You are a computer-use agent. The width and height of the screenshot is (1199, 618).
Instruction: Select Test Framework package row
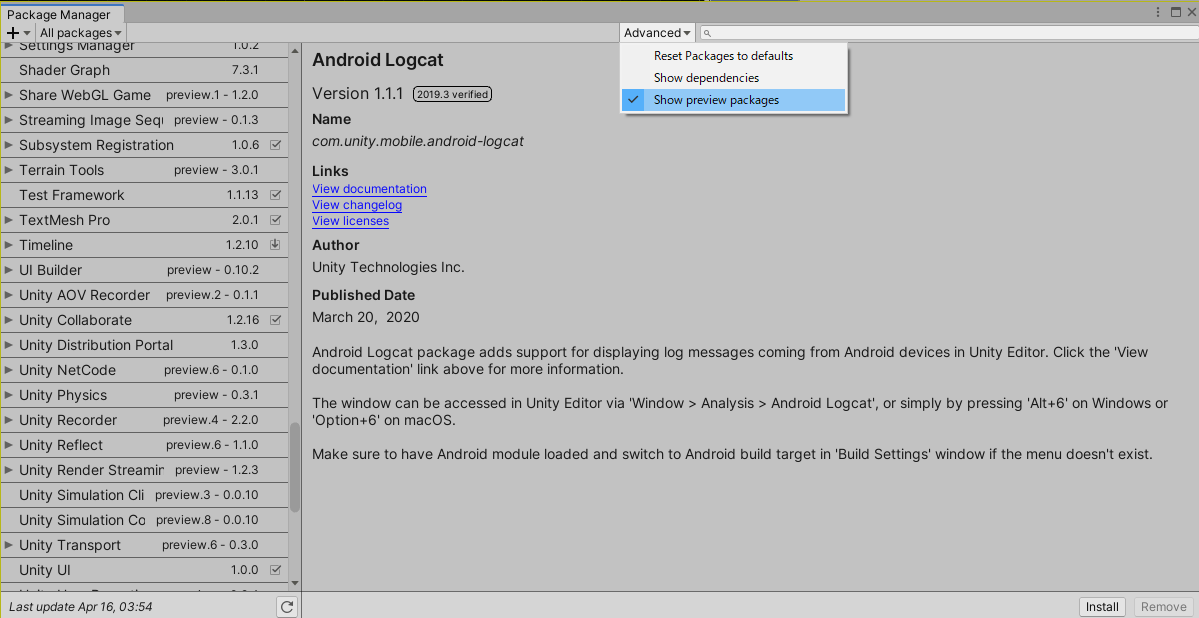144,195
